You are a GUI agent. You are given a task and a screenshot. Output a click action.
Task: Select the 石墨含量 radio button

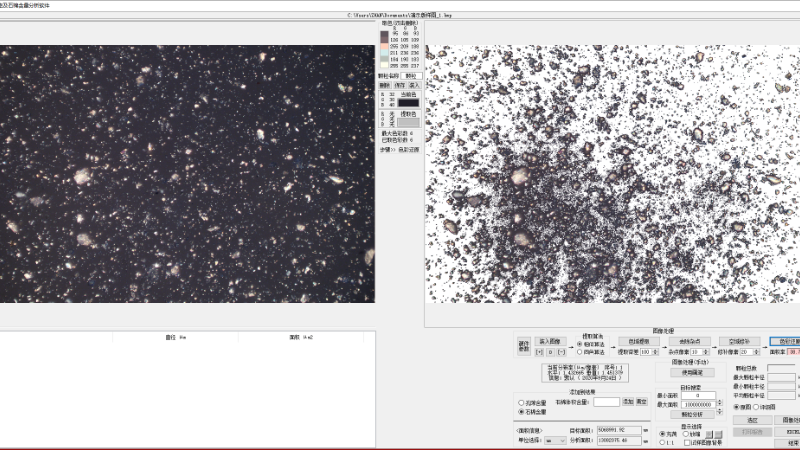tap(521, 411)
